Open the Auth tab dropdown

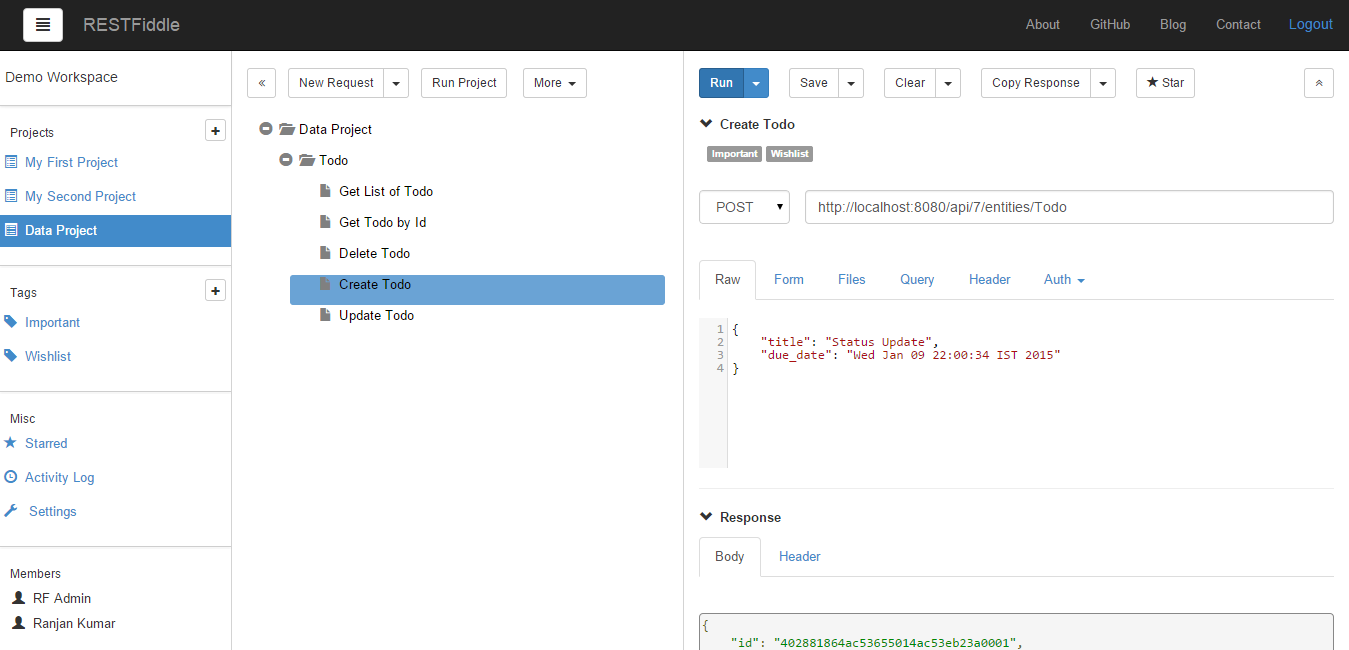tap(1064, 280)
